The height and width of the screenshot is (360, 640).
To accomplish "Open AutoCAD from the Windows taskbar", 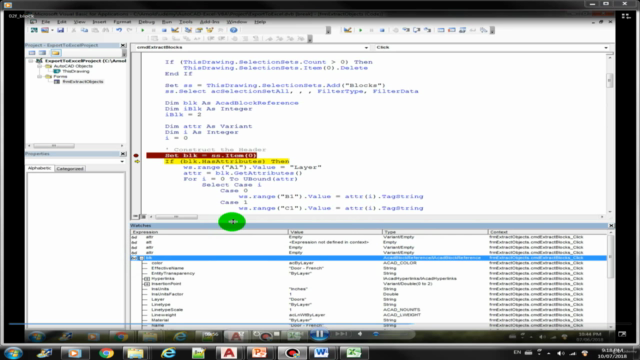I will (x=229, y=353).
